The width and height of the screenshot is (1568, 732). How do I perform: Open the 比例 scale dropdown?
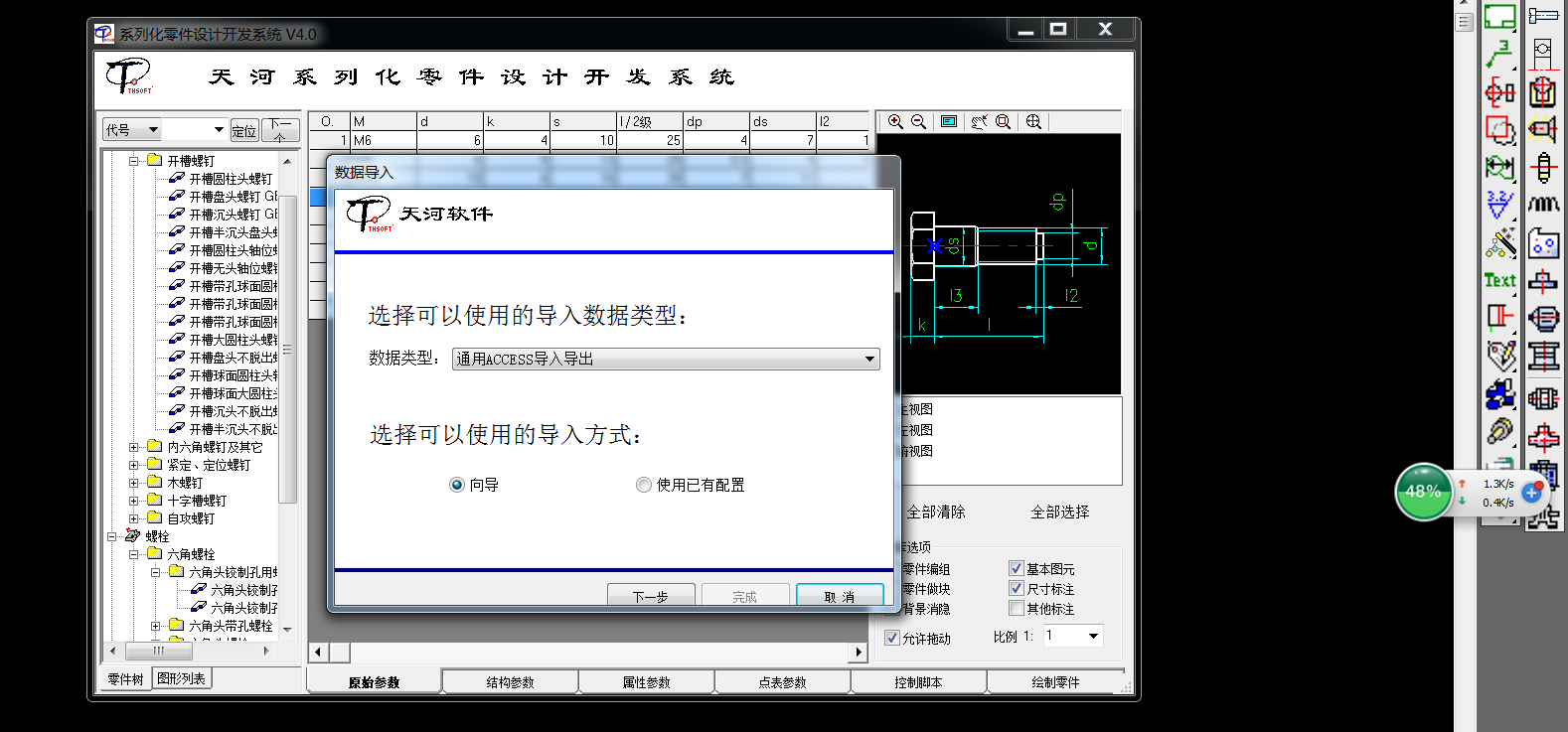(1073, 636)
